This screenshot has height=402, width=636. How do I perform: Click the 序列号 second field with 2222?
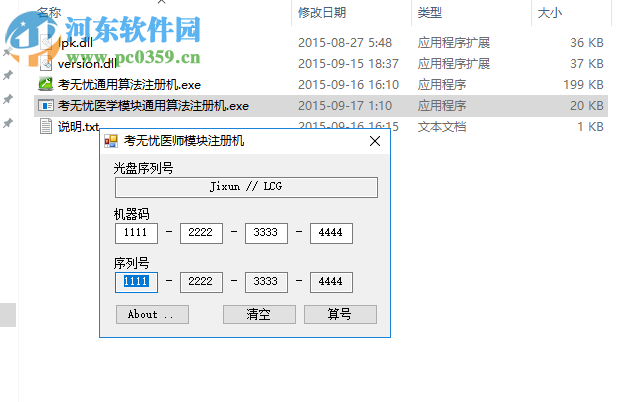[x=201, y=282]
